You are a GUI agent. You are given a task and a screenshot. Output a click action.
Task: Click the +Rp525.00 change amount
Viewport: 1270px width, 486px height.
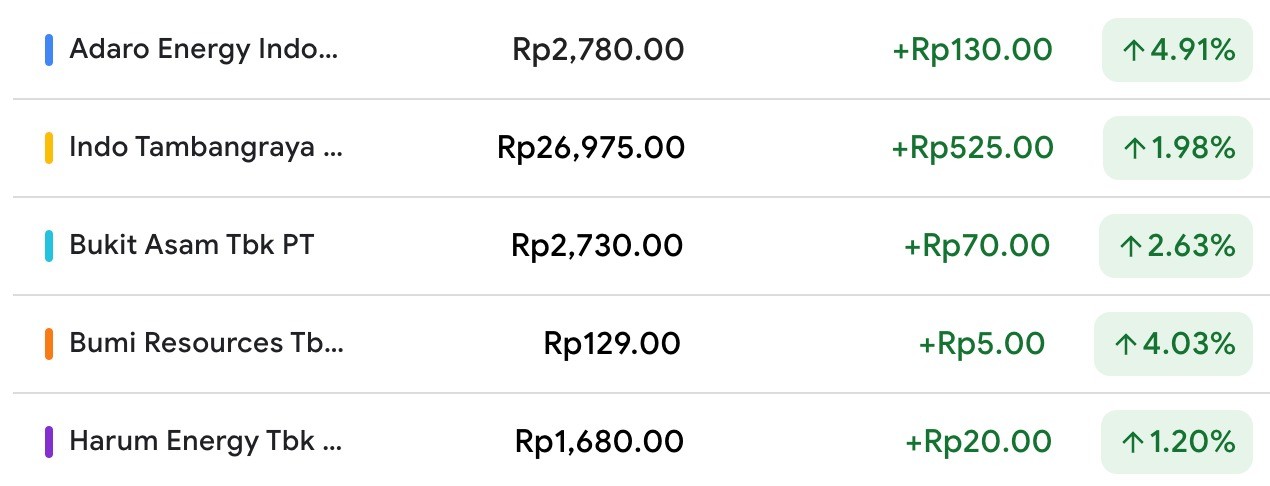click(972, 148)
